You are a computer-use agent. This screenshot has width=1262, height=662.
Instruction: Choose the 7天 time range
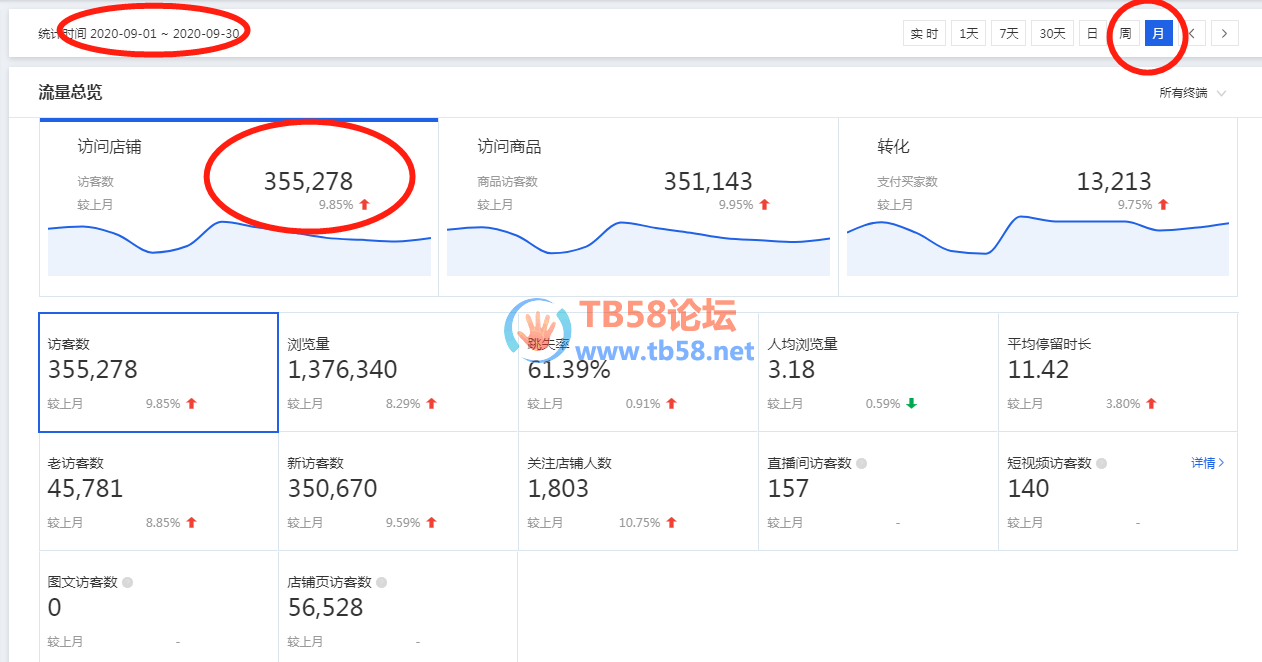(1009, 33)
